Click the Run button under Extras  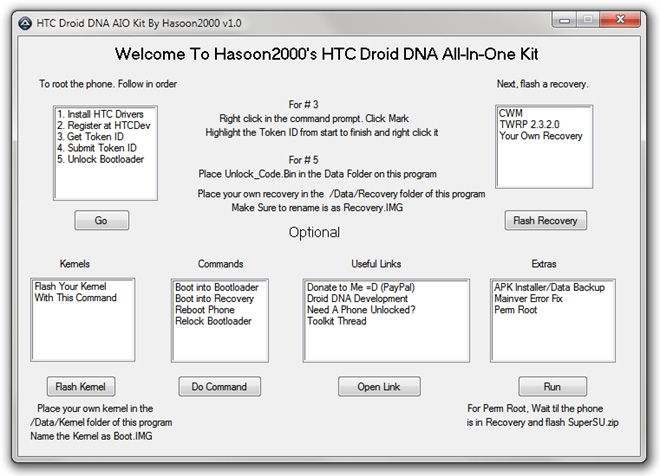(x=552, y=386)
